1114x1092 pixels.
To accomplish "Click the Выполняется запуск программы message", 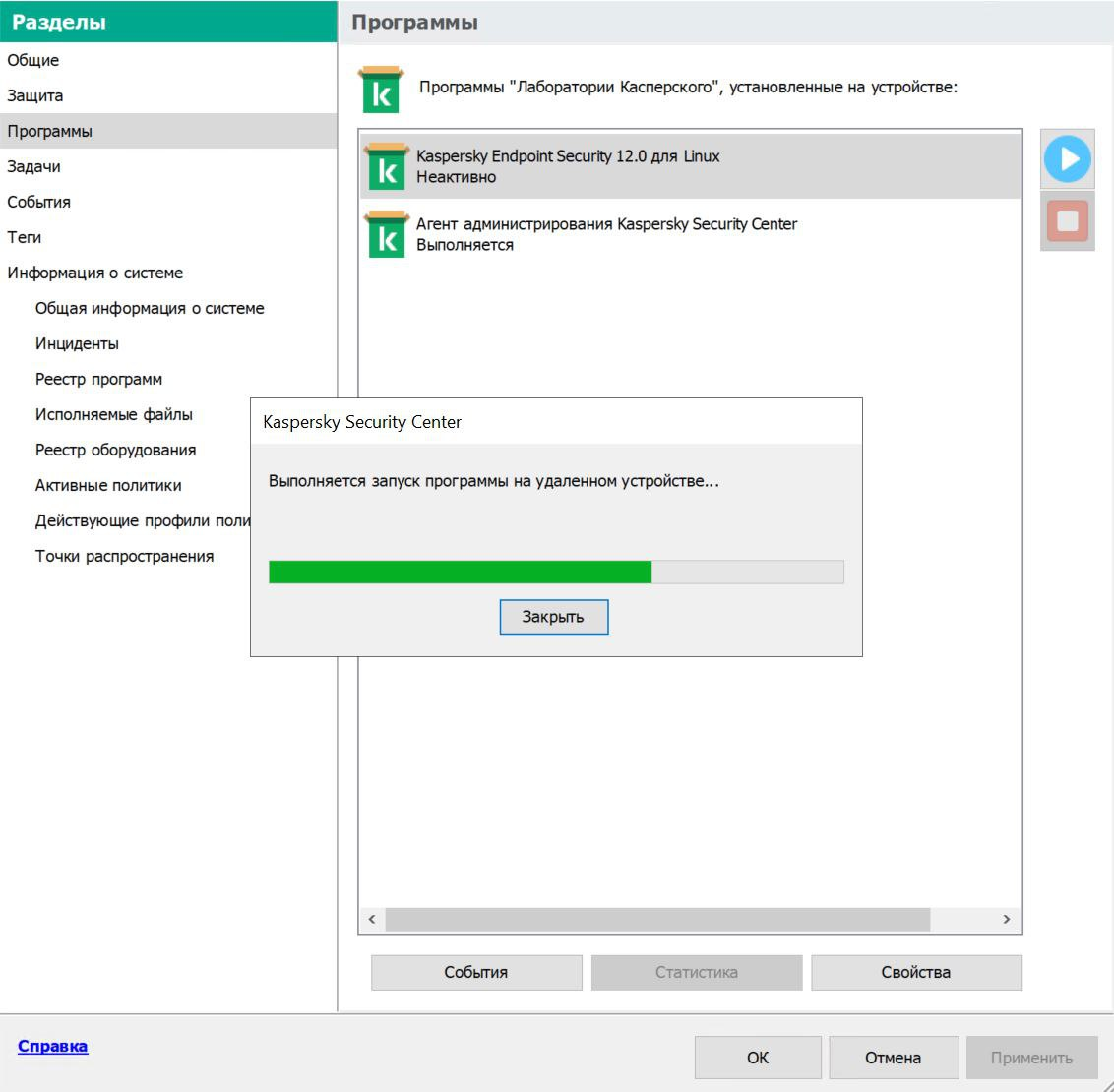I will [x=494, y=481].
